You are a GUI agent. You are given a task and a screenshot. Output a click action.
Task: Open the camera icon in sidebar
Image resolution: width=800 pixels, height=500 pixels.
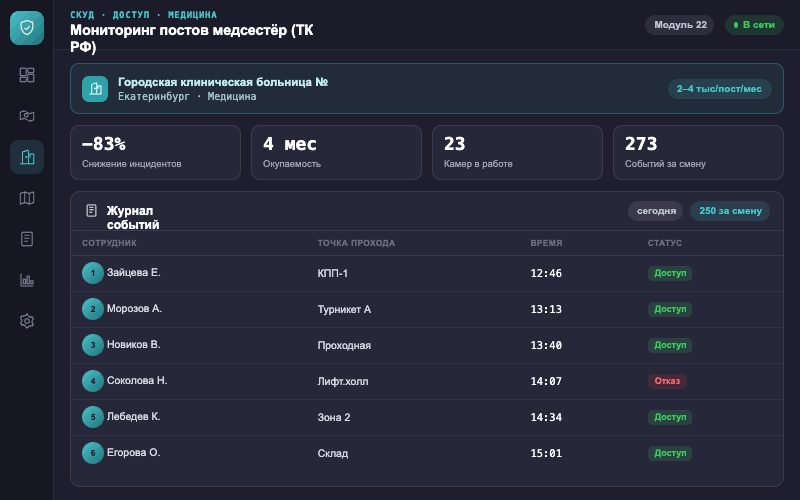(27, 116)
